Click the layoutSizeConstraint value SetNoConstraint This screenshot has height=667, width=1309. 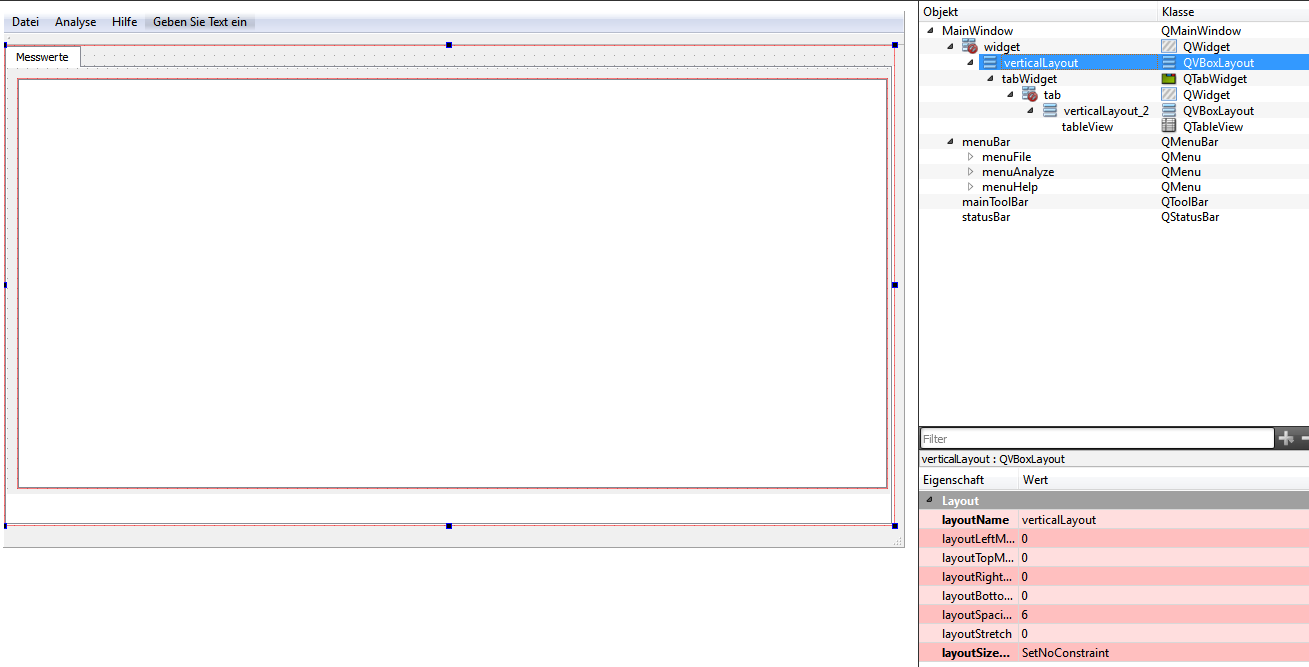click(x=1065, y=653)
